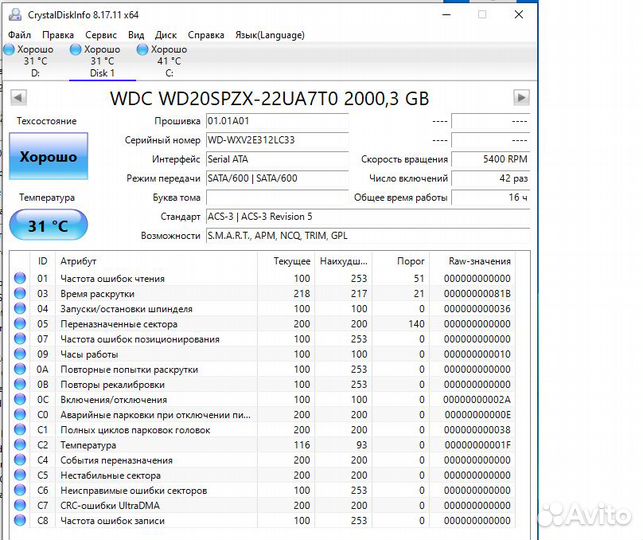Select row Неисправимые ошибки секторов
The height and width of the screenshot is (540, 643).
tap(262, 490)
